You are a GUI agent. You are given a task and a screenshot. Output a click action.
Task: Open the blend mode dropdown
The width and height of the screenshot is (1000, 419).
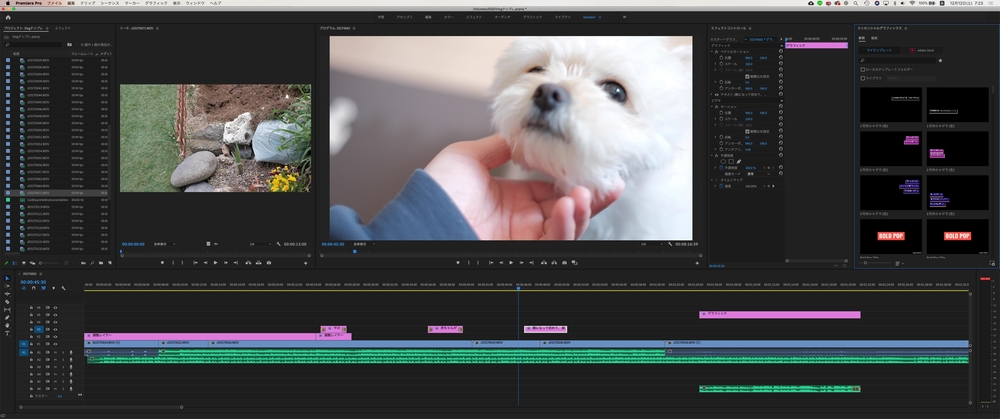[x=758, y=173]
